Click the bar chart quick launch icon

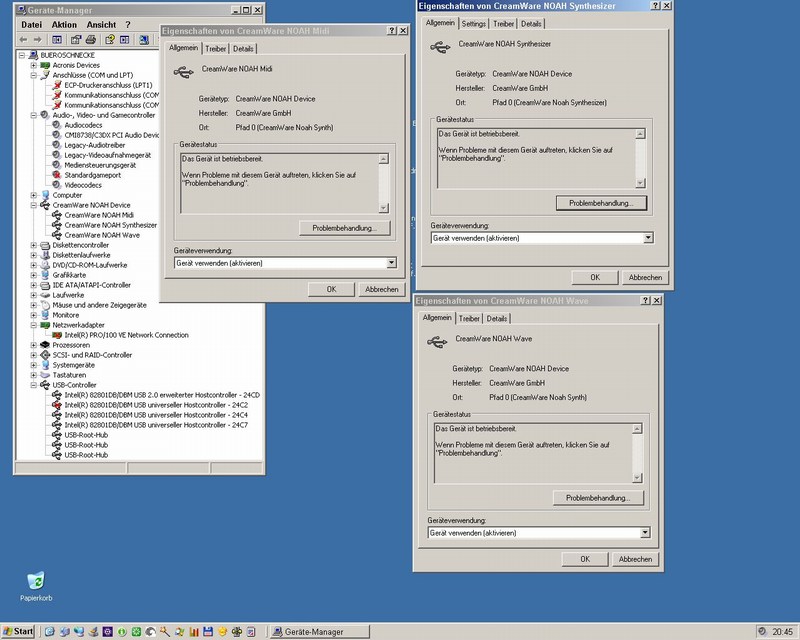(x=193, y=632)
